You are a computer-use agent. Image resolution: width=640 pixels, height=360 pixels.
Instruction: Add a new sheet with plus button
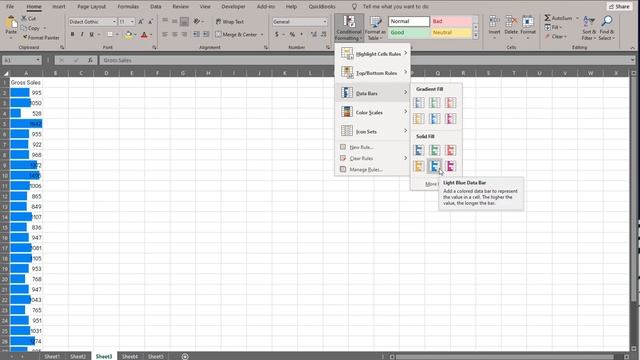(x=185, y=356)
